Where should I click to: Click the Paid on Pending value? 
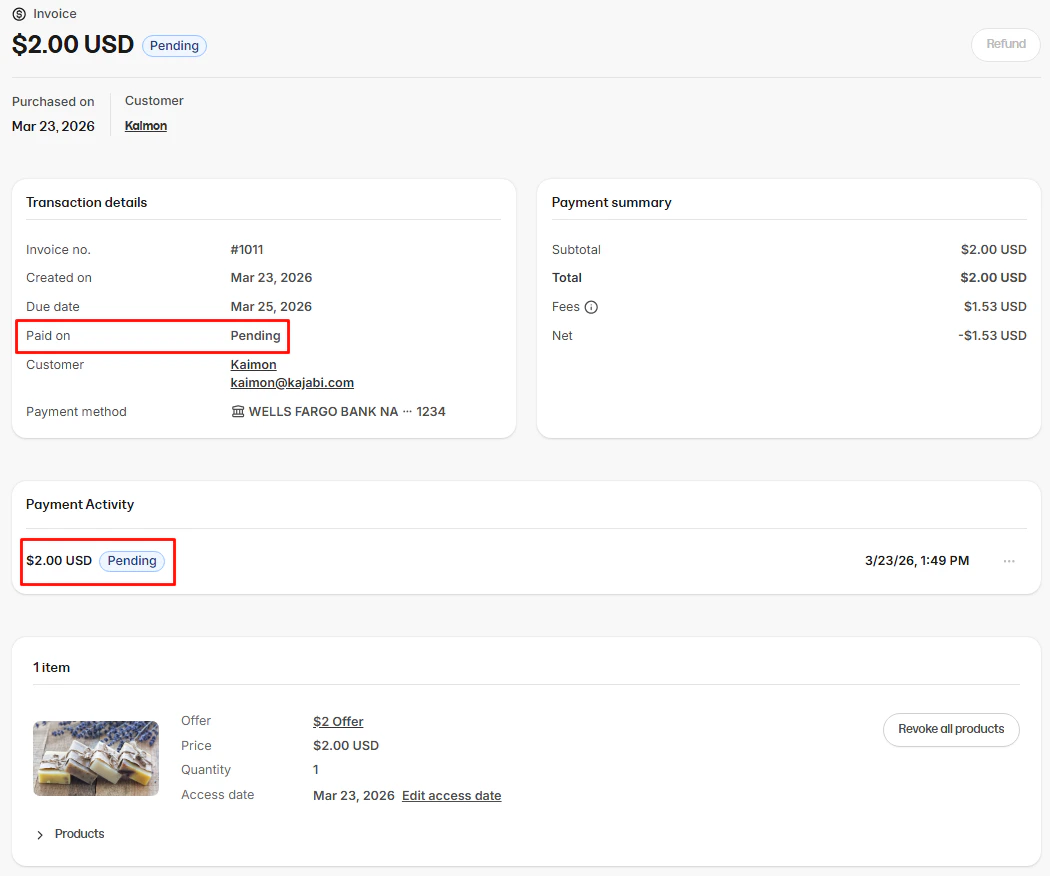[x=255, y=336]
